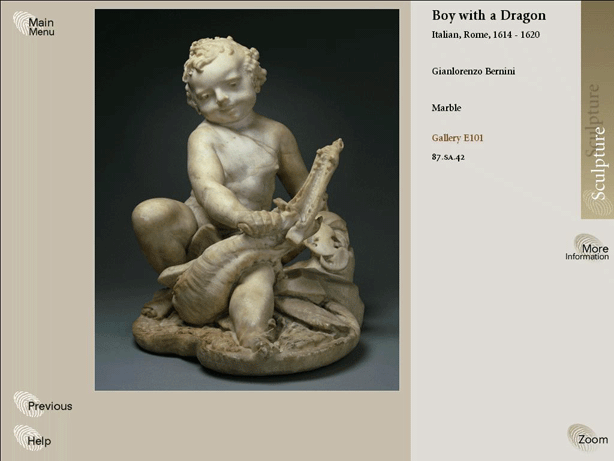The height and width of the screenshot is (461, 614).
Task: Click the fingerprint icon behind More Information
Action: 586,244
